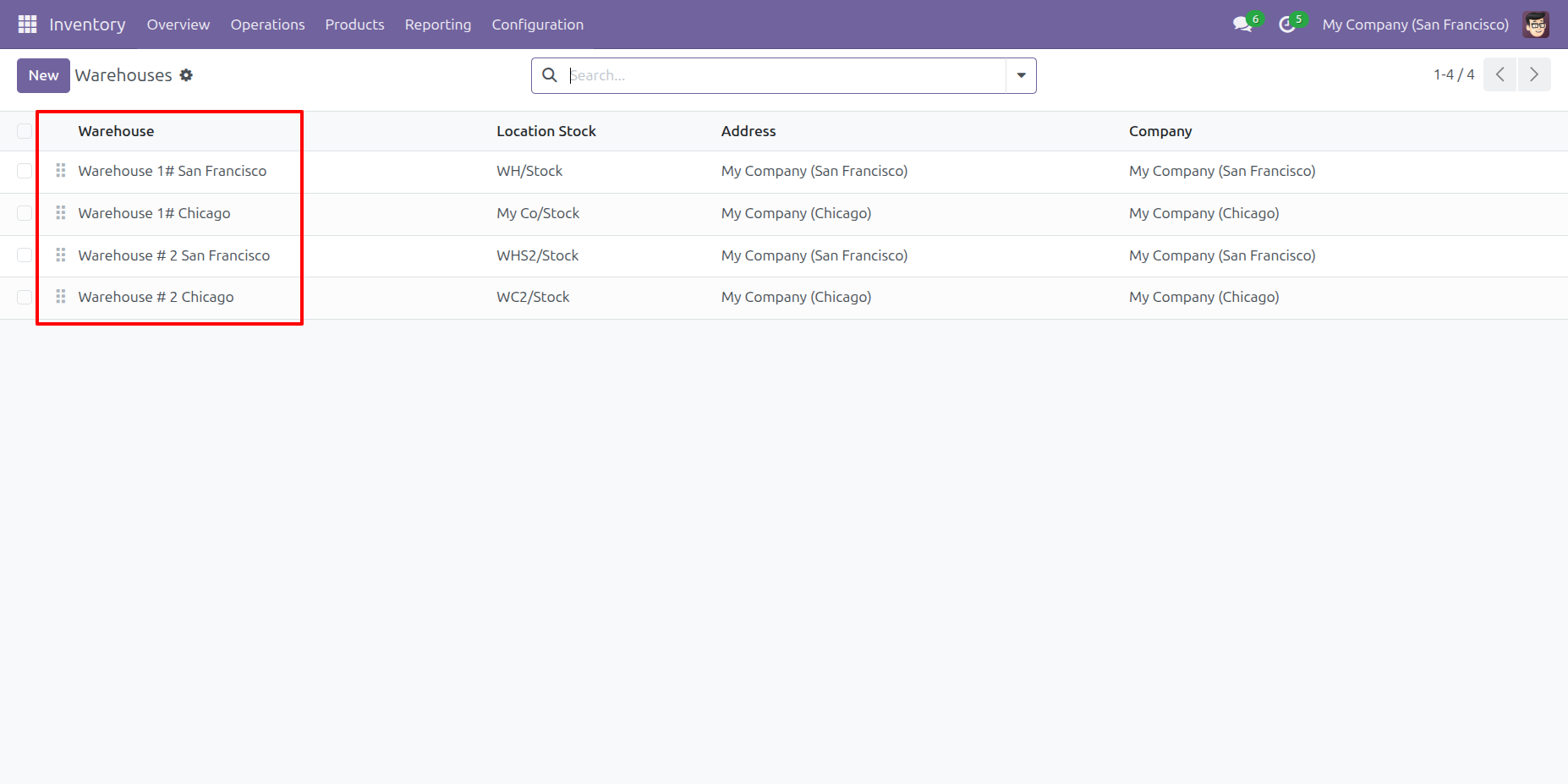Sort by the Address column header
1568x784 pixels.
pos(748,131)
